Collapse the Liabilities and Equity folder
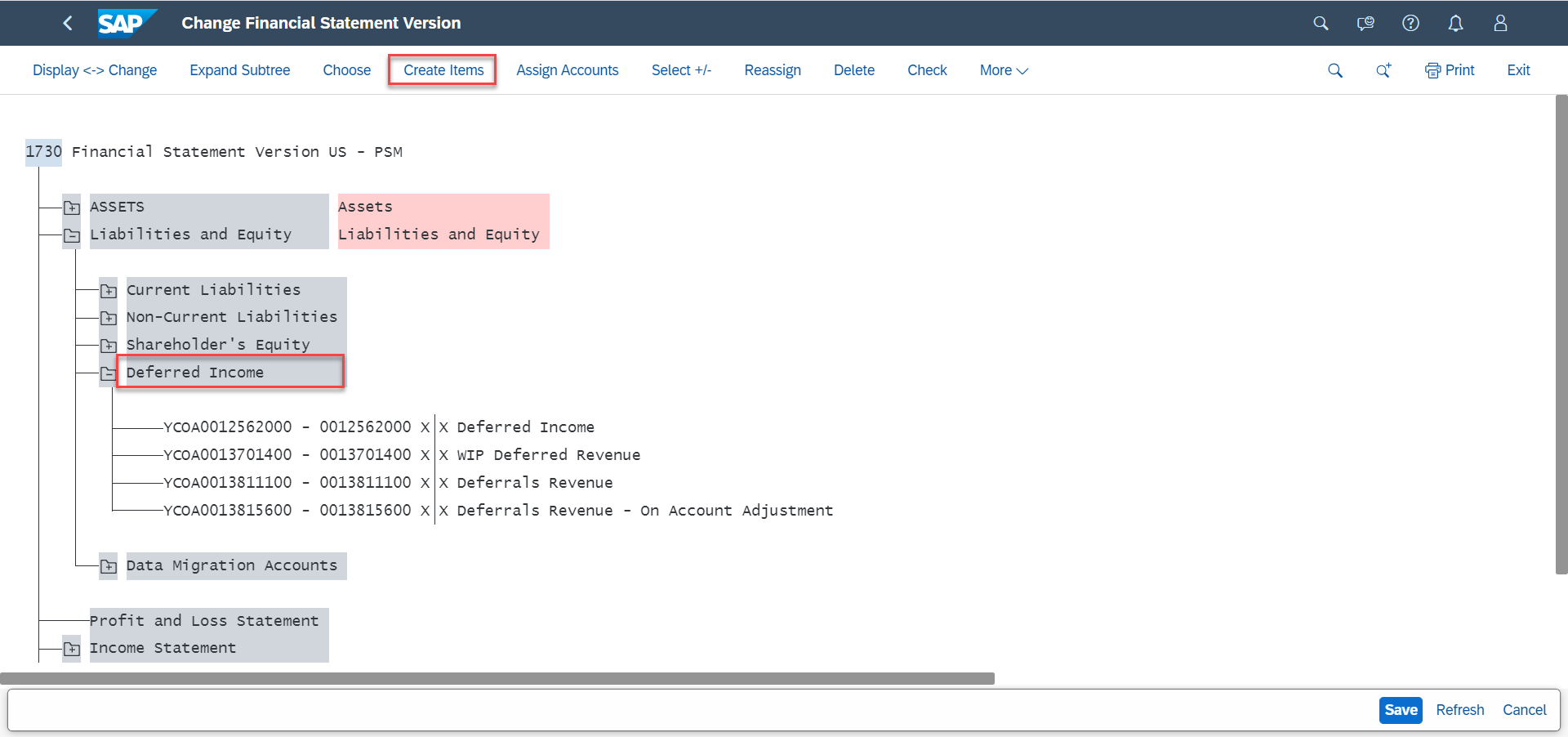The height and width of the screenshot is (737, 1568). [x=72, y=235]
